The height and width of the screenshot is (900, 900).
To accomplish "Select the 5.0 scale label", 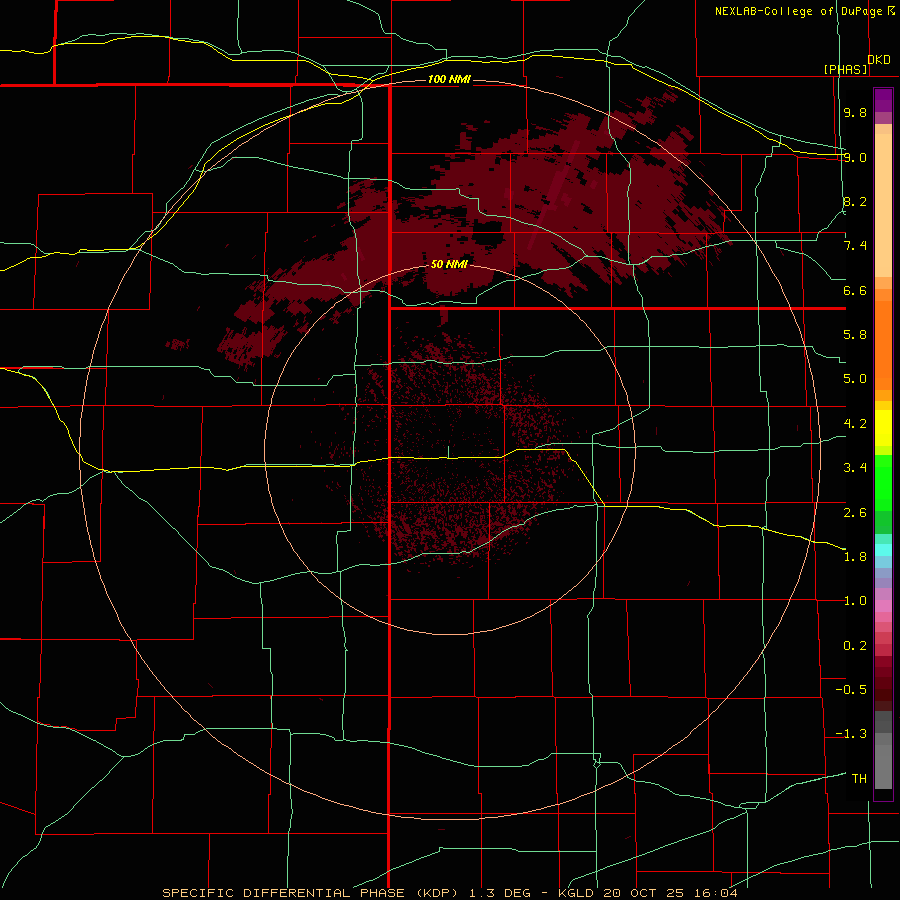I will [x=855, y=379].
